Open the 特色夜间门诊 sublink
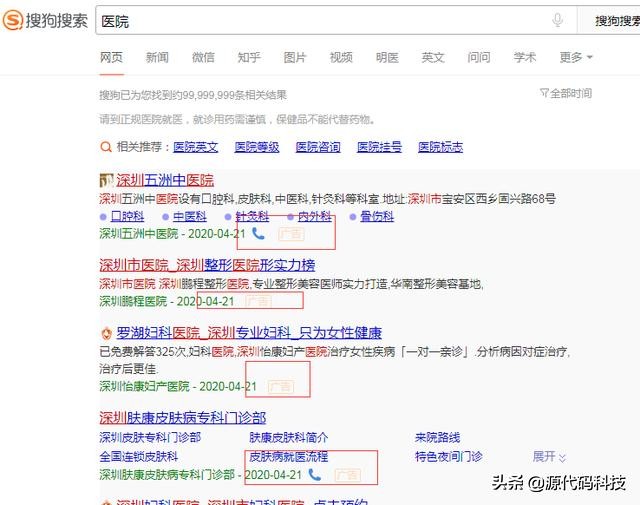This screenshot has width=640, height=505. (449, 456)
